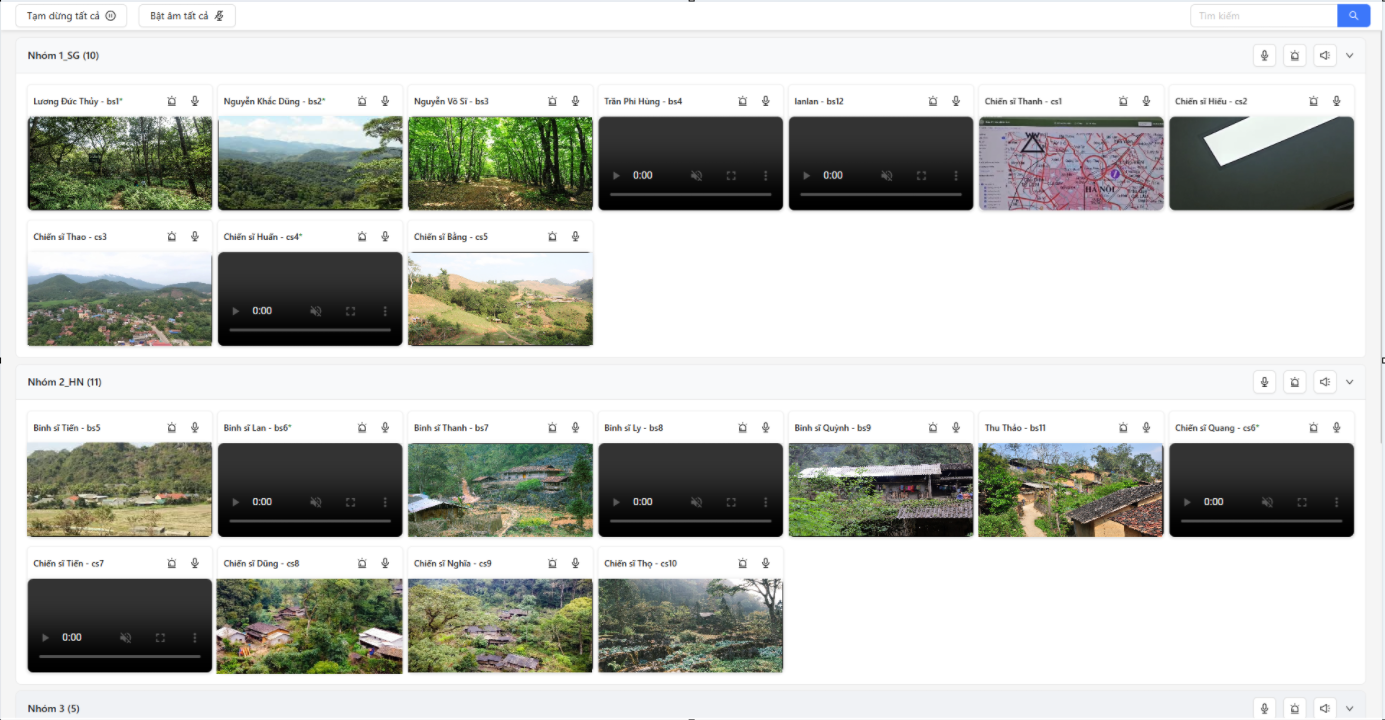This screenshot has height=720, width=1385.
Task: Click the group microphone button for Nhóm 1_SG
Action: pos(1264,56)
